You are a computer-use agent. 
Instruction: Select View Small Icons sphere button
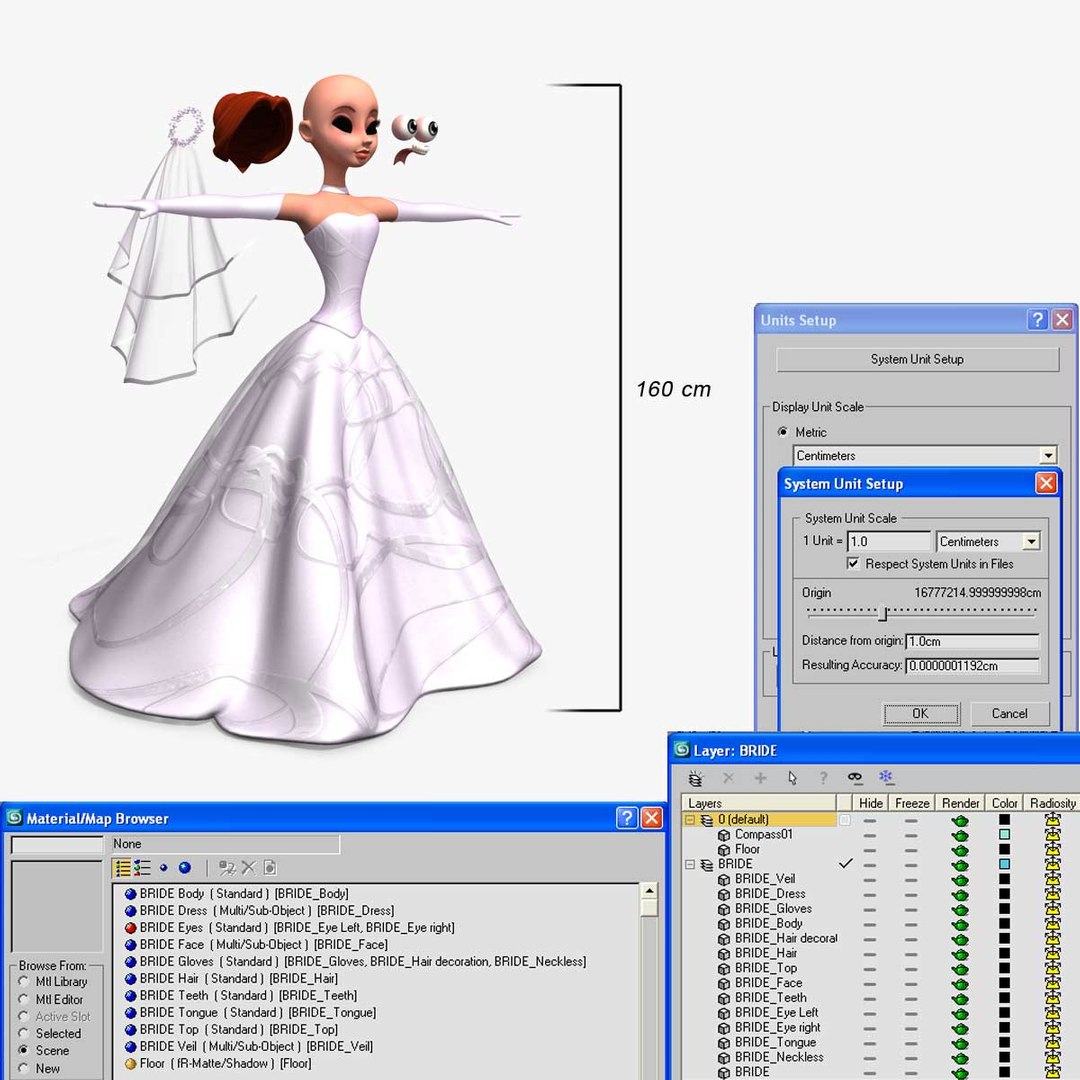163,868
